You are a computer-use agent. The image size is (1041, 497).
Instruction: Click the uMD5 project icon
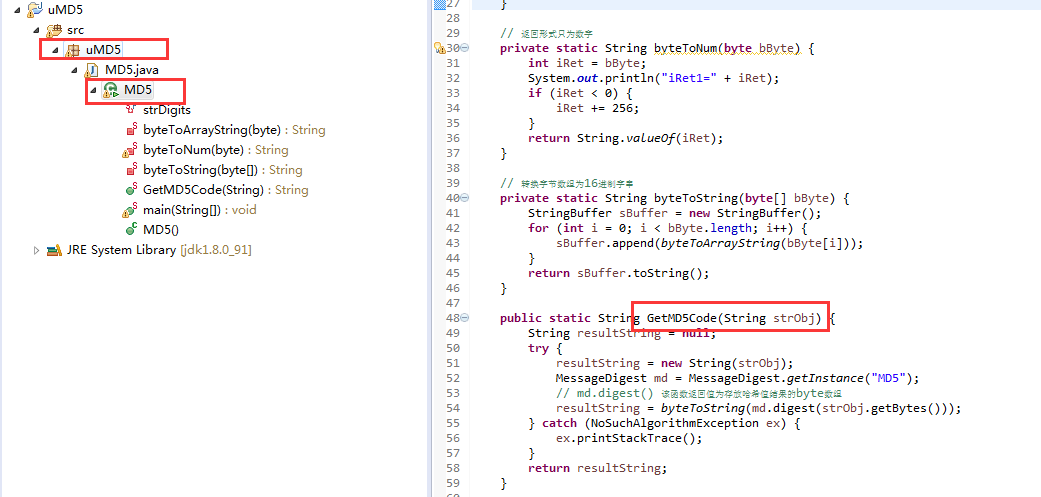[x=35, y=10]
